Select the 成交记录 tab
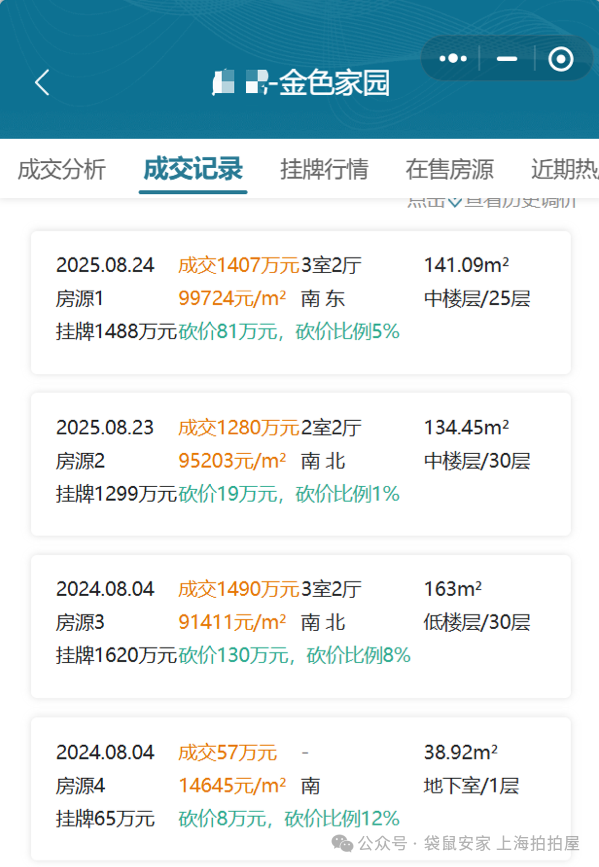 click(193, 169)
